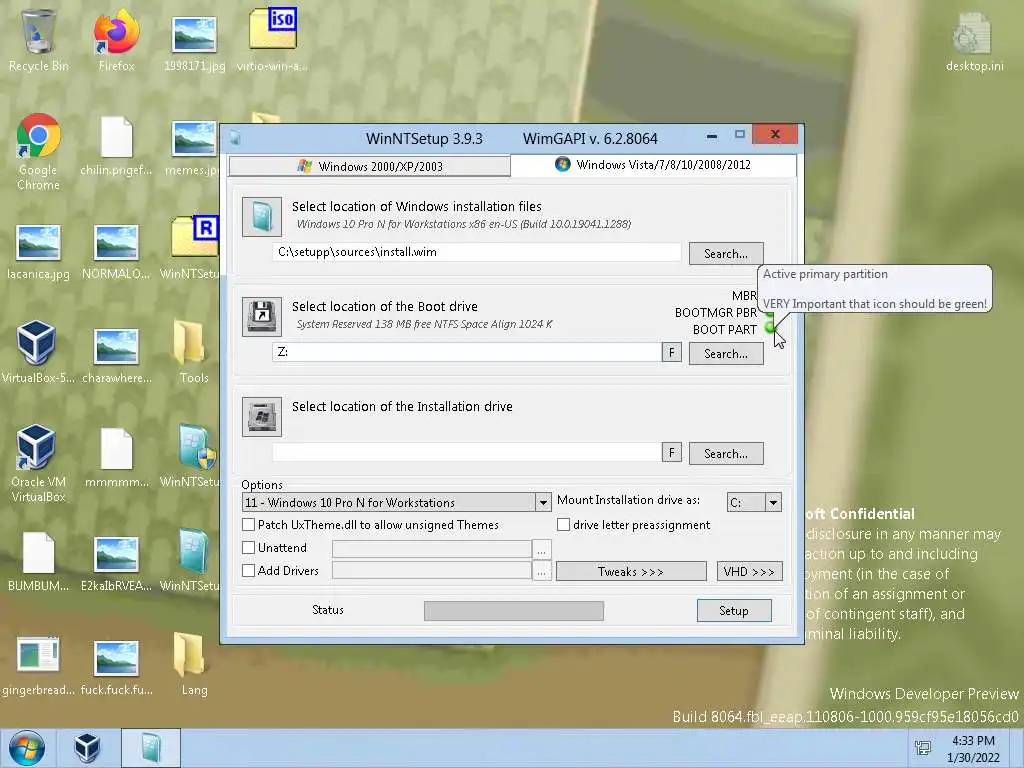Select Windows Vista/7/8/10/2008/2012 tab

pos(653,165)
